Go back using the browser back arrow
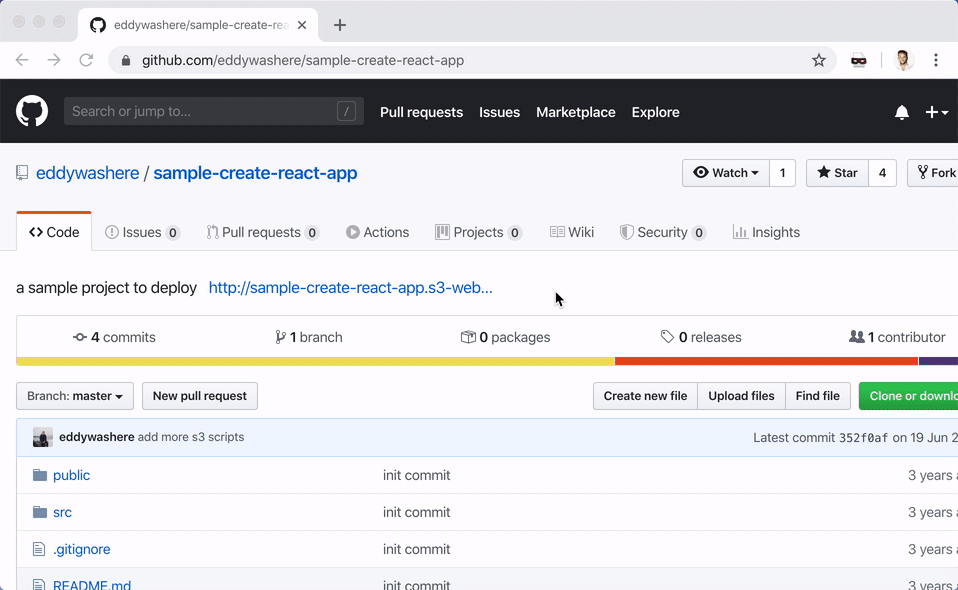The width and height of the screenshot is (958, 590). point(22,60)
